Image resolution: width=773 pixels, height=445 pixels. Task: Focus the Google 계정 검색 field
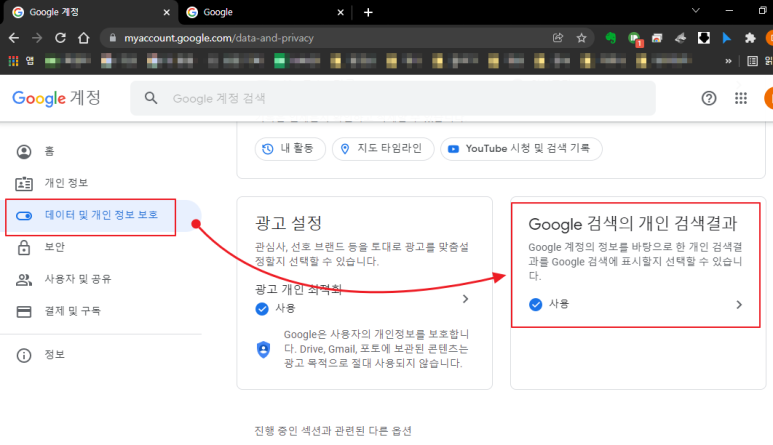[x=393, y=98]
